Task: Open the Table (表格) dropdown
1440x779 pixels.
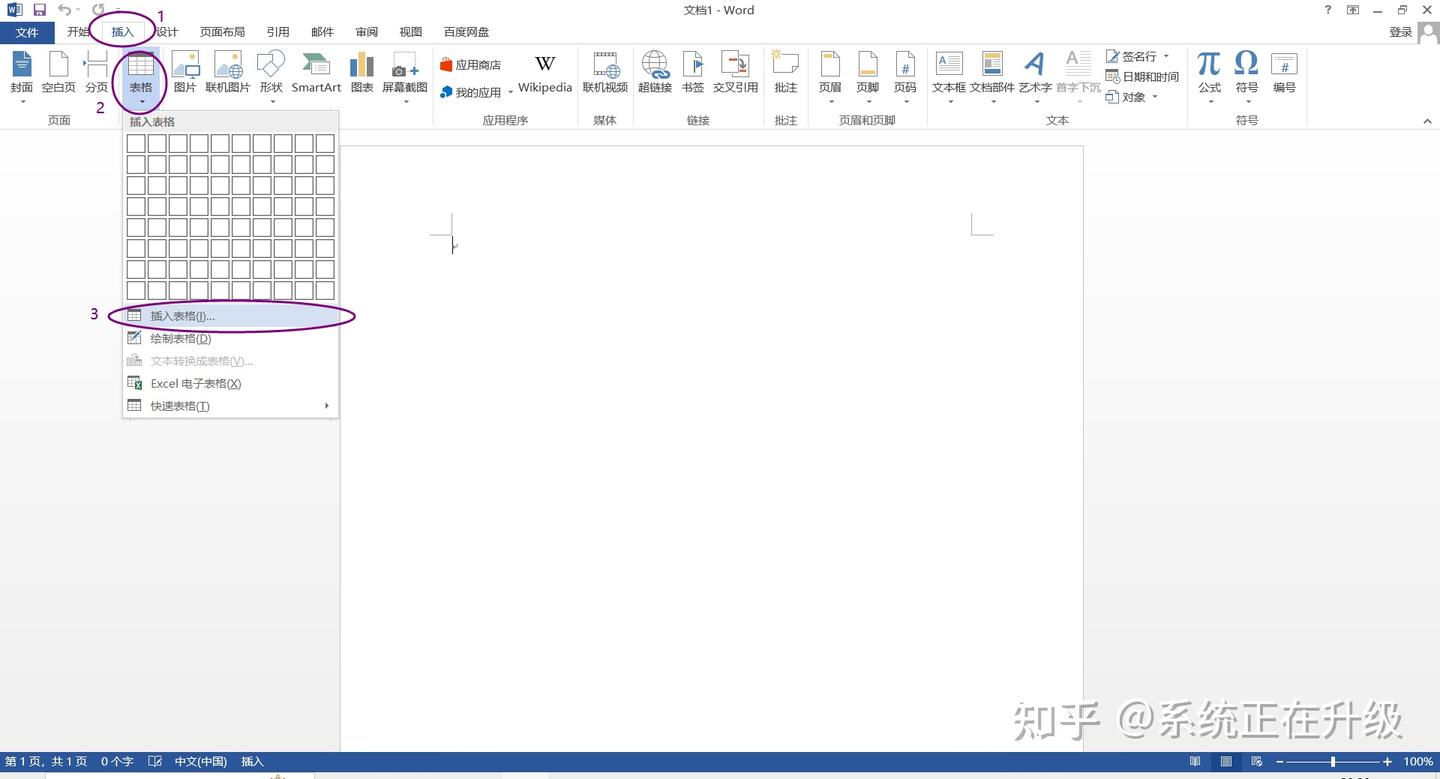Action: pos(141,77)
